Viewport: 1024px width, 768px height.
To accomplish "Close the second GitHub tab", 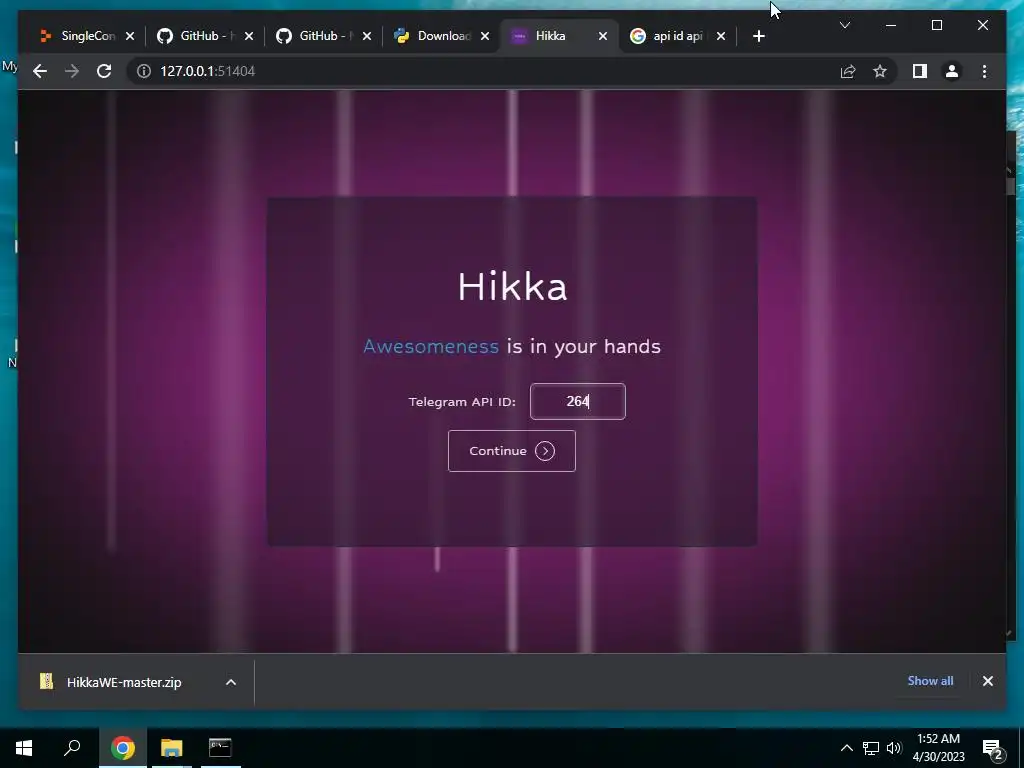I will pyautogui.click(x=367, y=36).
